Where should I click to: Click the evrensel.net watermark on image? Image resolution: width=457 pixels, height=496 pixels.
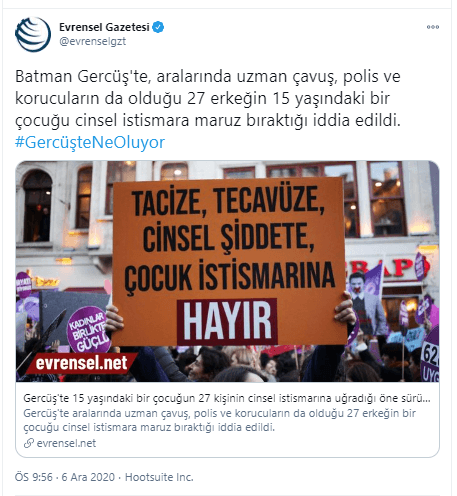82,363
